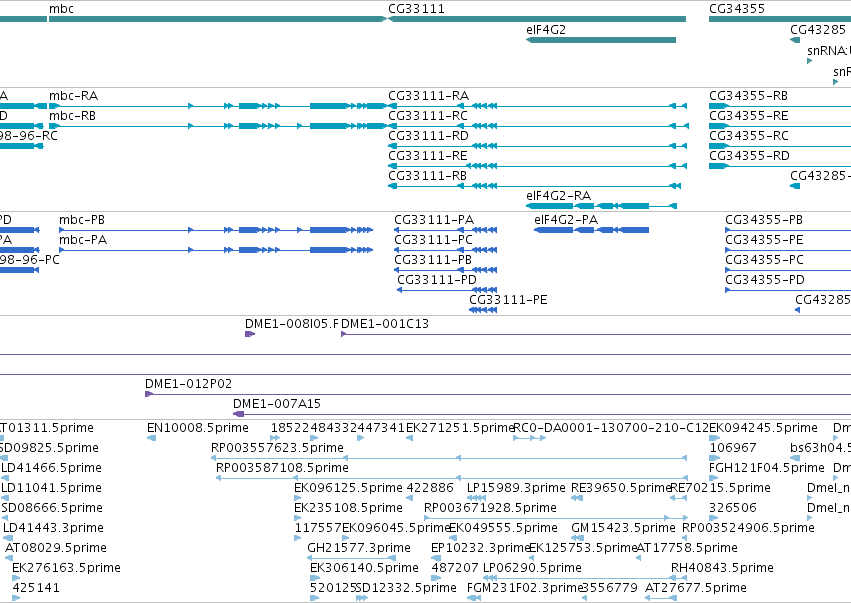Click the EN10008.5prime EST label
Image resolution: width=851 pixels, height=603 pixels.
(x=198, y=428)
